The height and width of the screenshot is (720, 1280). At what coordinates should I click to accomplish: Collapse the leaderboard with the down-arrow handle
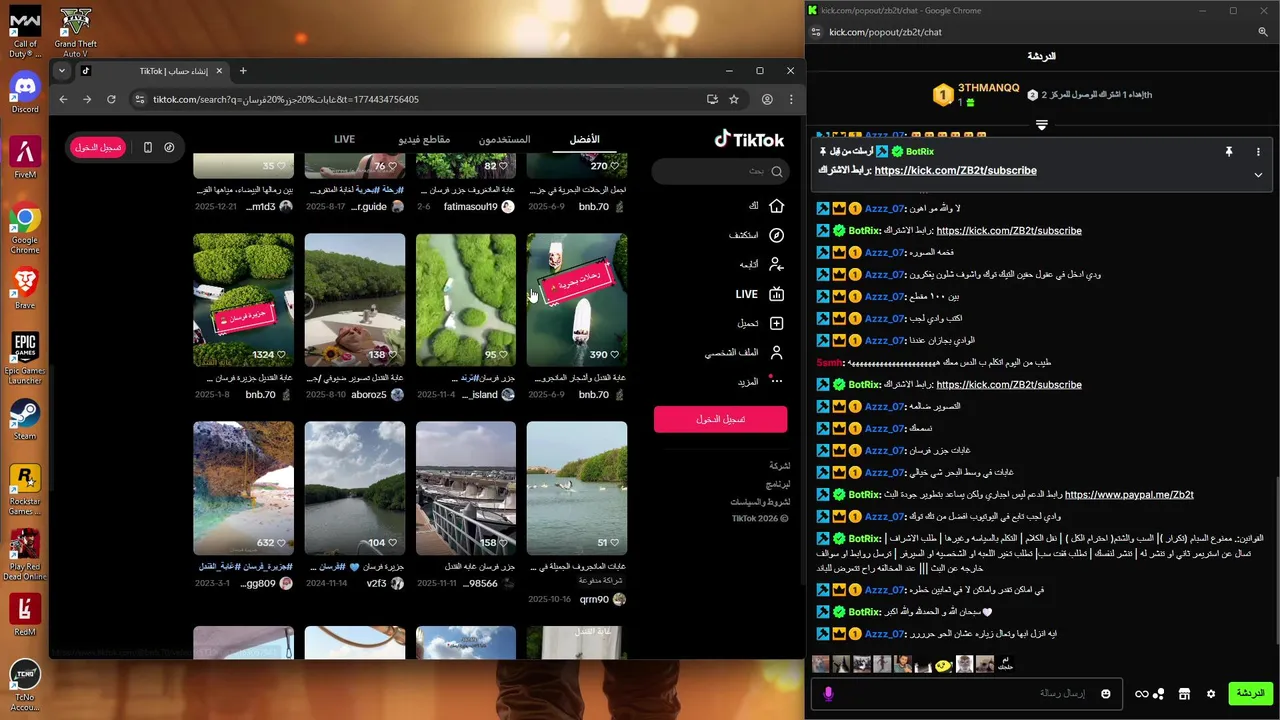(x=1041, y=125)
